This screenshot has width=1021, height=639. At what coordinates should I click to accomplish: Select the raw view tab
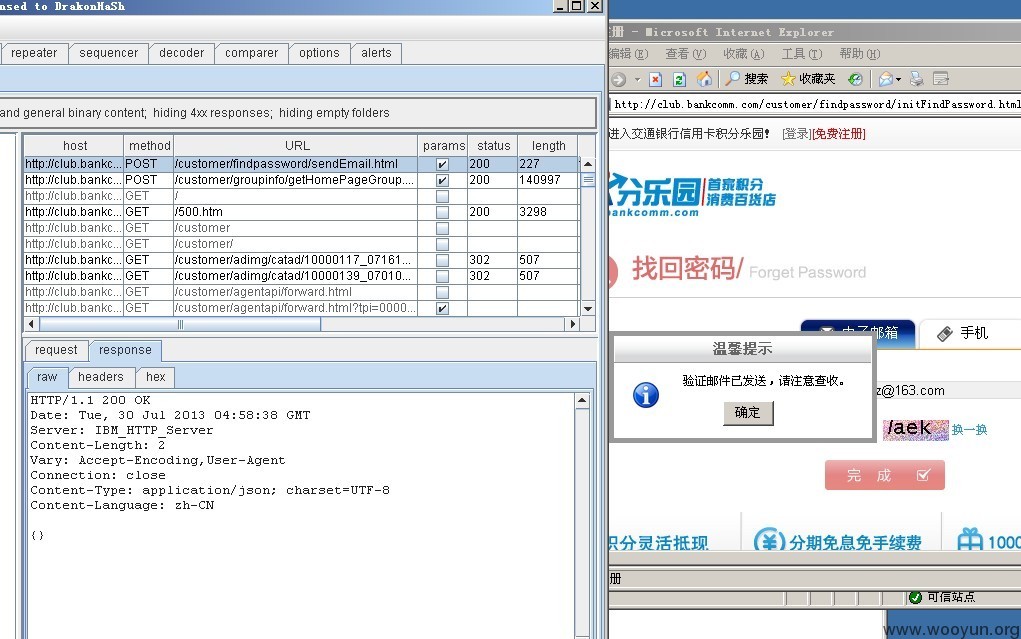(47, 377)
